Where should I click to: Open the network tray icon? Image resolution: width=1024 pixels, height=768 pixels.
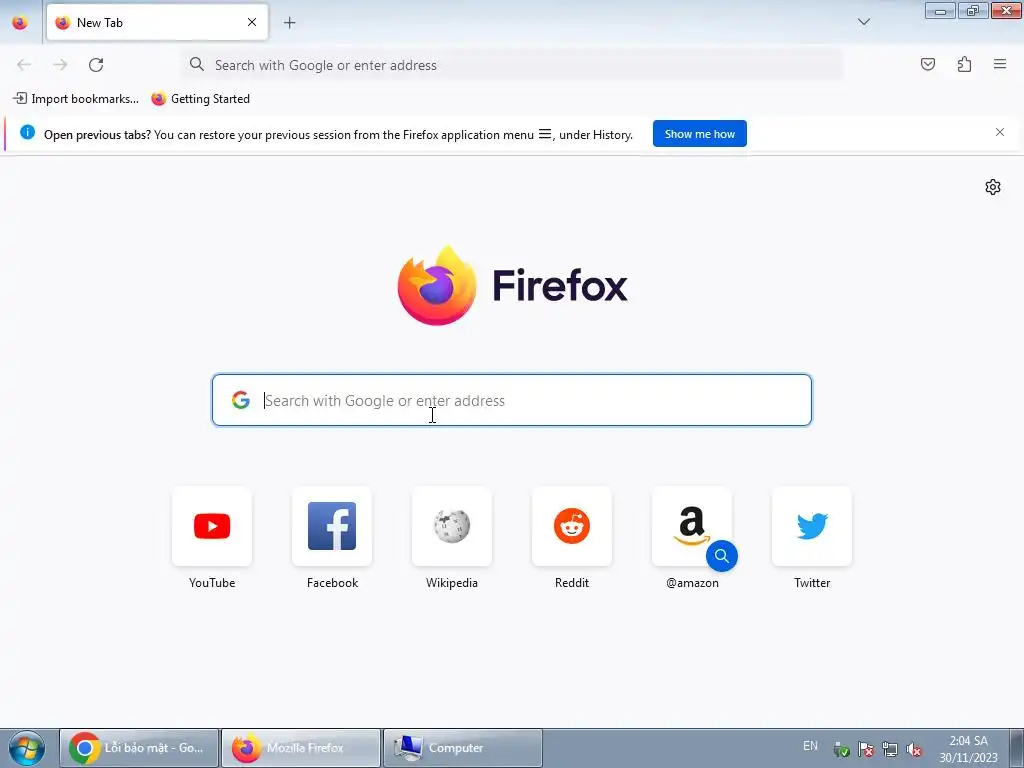pos(889,750)
